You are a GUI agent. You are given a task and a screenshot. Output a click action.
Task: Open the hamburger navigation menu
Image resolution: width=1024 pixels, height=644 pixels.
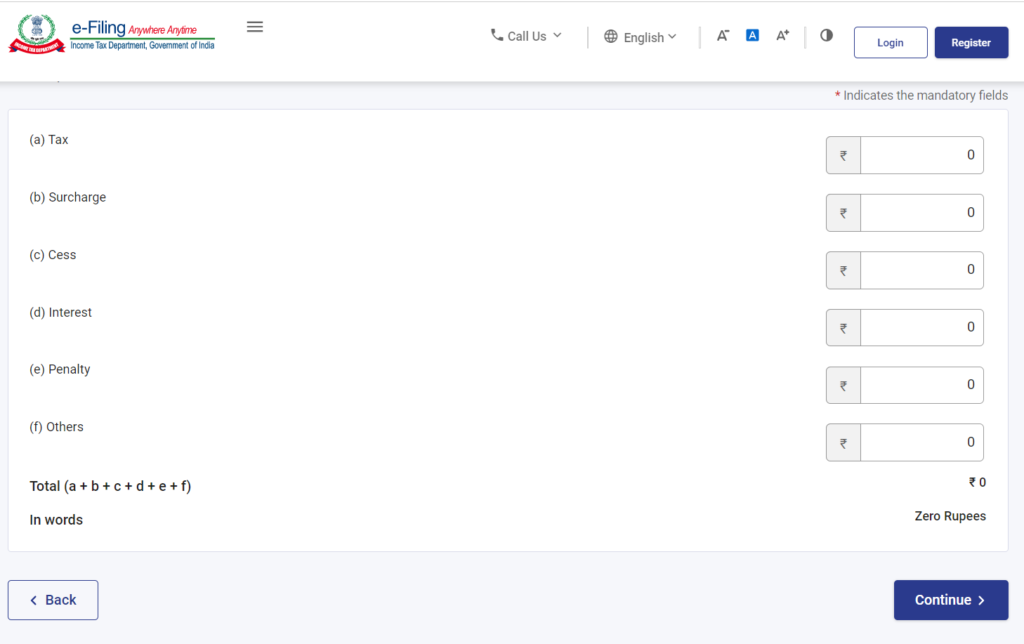[x=255, y=27]
